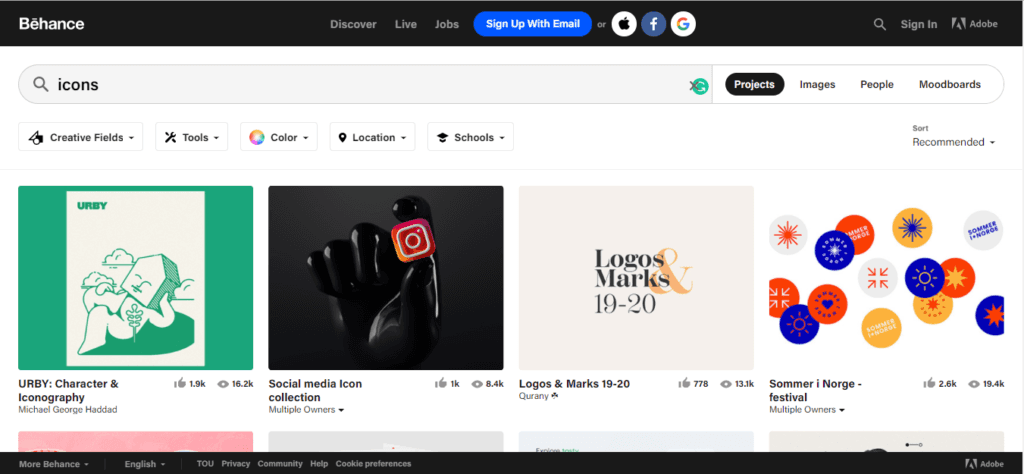Click the Adobe logo in footer
The image size is (1024, 474).
tap(984, 464)
